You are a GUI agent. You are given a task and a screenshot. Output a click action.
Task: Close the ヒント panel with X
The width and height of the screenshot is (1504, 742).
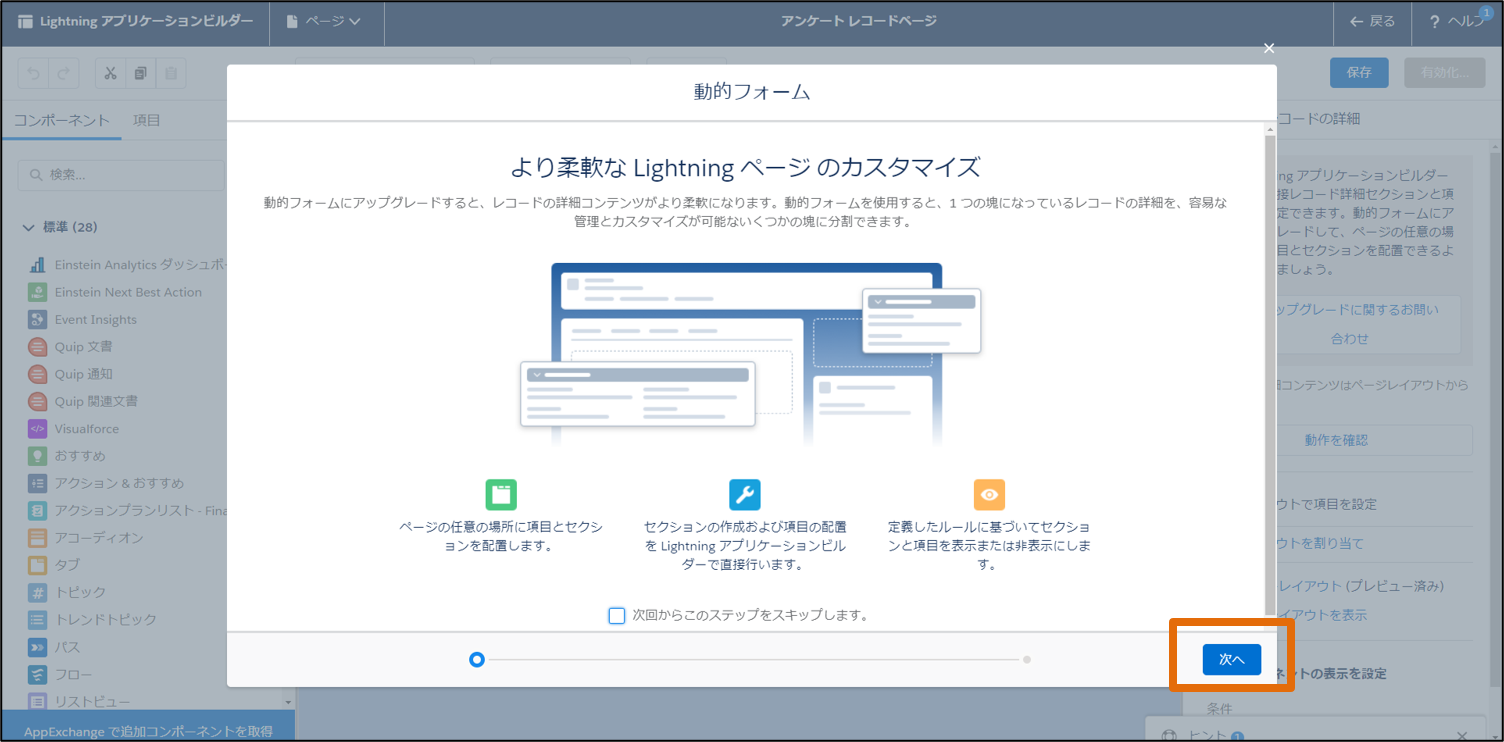(1463, 736)
